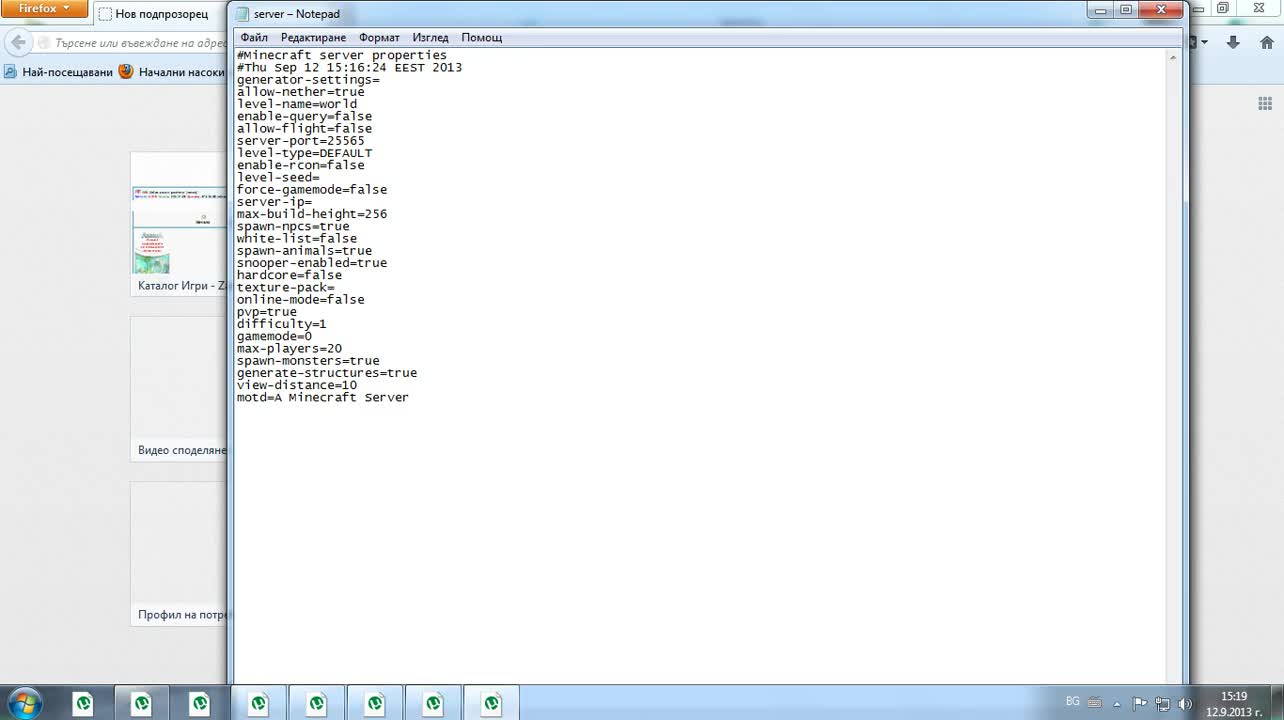
Task: Place cursor on the 'server-ip=' line
Action: pyautogui.click(x=274, y=202)
